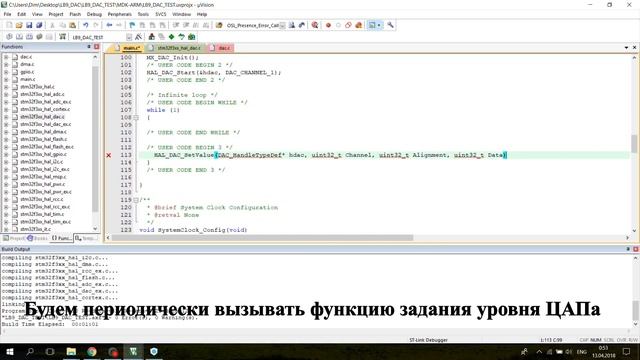Switch to the Templates panel tab
The width and height of the screenshot is (640, 360).
(86, 238)
